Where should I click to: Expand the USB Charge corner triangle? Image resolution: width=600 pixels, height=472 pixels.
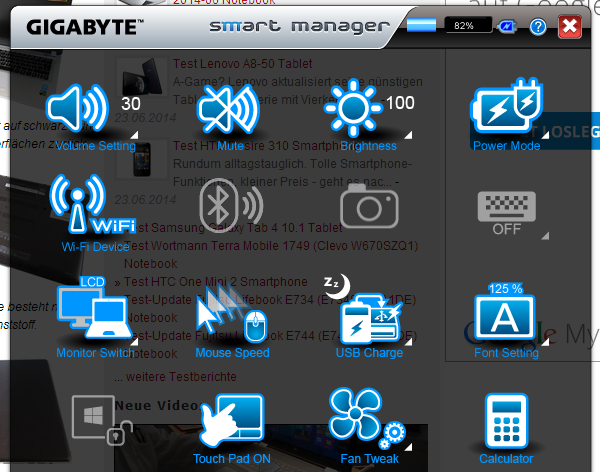click(x=408, y=342)
